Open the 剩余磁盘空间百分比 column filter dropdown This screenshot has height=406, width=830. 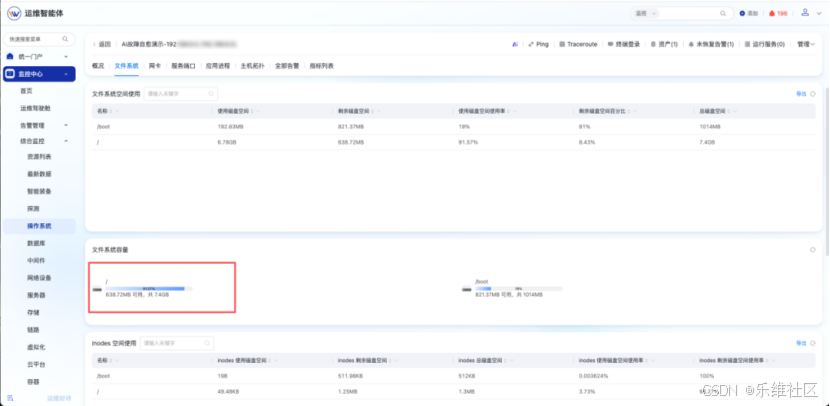click(635, 111)
